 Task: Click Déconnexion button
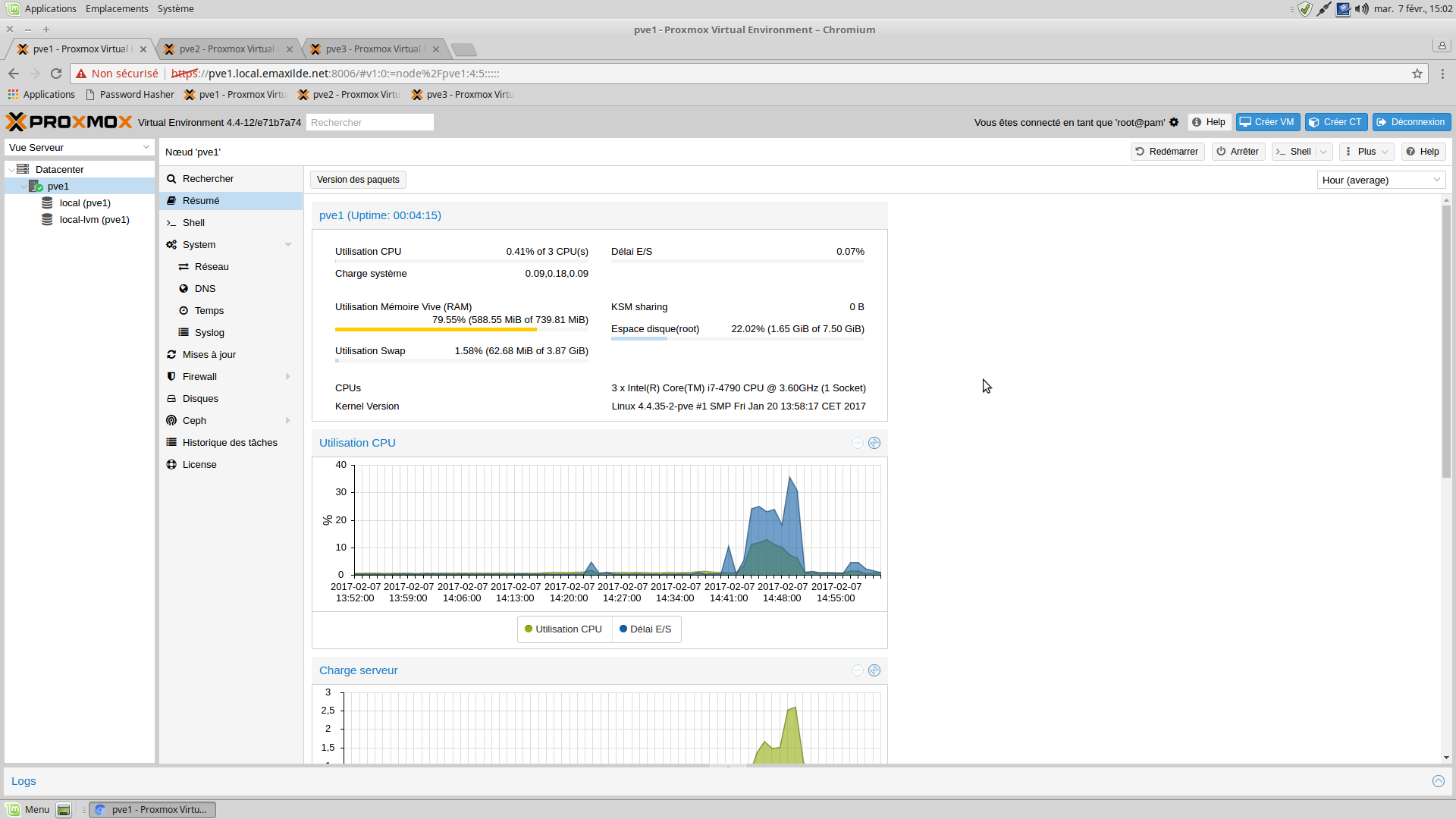1411,122
